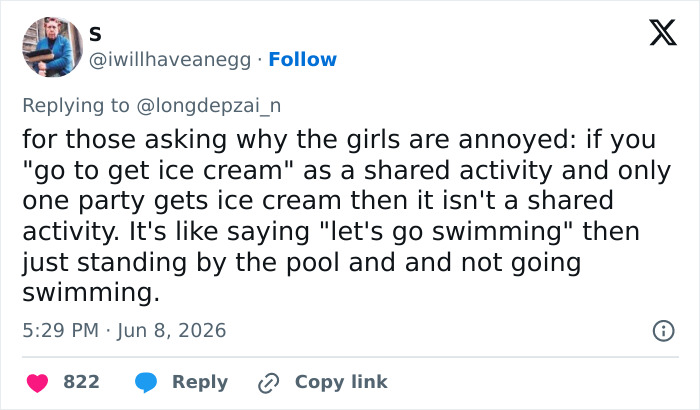
Task: Open the @longdepzai_n mention link
Action: tap(208, 106)
